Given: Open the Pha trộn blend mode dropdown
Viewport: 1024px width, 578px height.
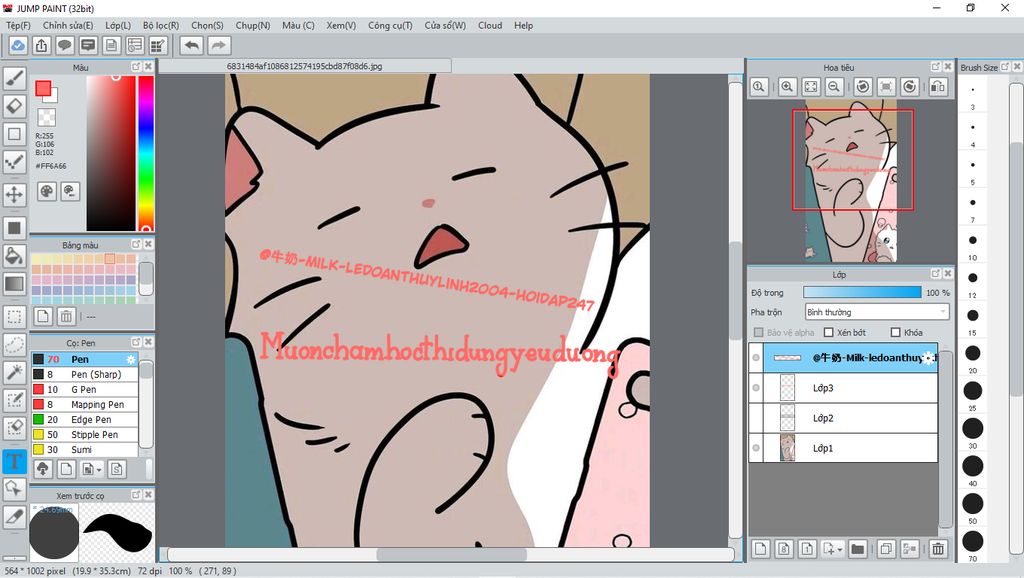Looking at the screenshot, I should pos(876,312).
